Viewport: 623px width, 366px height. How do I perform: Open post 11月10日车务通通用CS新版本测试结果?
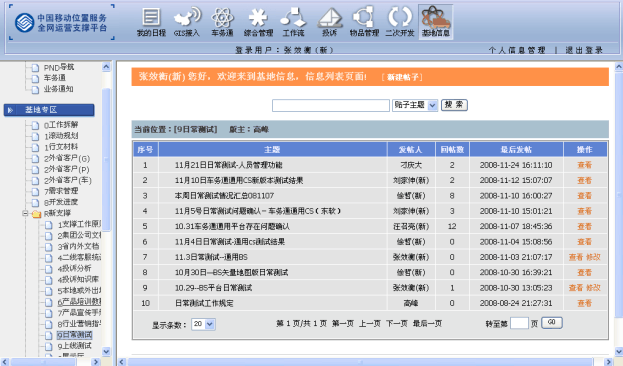239,180
